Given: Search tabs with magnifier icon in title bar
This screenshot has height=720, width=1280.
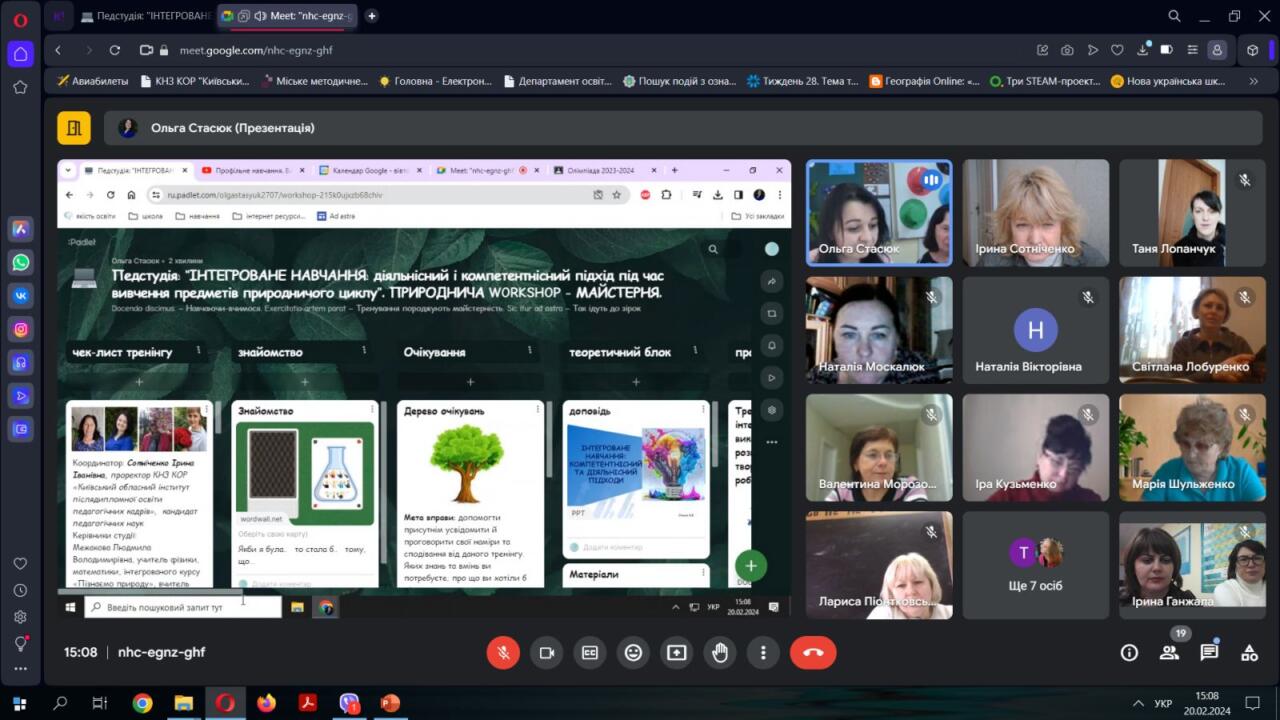Looking at the screenshot, I should tap(1175, 16).
